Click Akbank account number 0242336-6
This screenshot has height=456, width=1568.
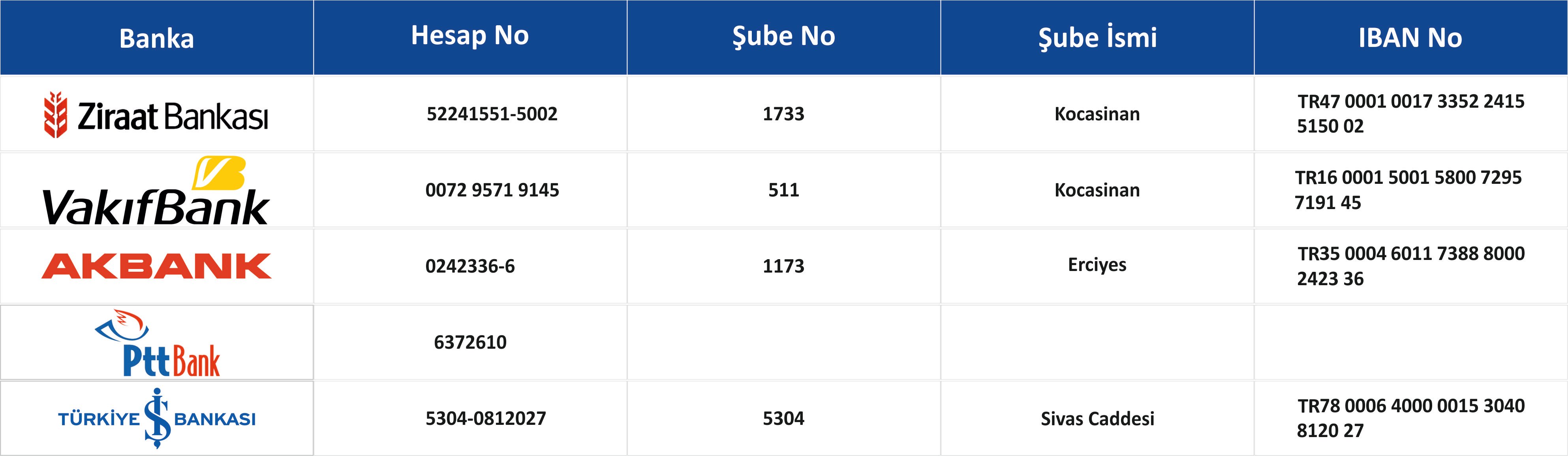(470, 266)
